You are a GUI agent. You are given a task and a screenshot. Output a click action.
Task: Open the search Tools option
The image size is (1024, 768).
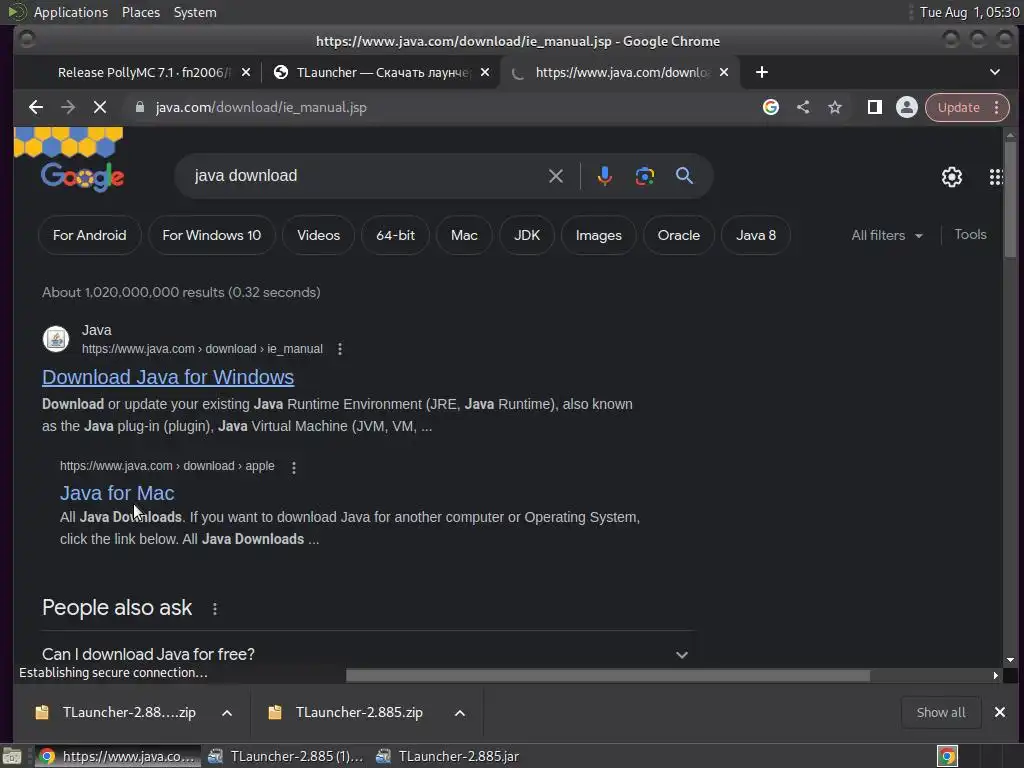point(970,234)
